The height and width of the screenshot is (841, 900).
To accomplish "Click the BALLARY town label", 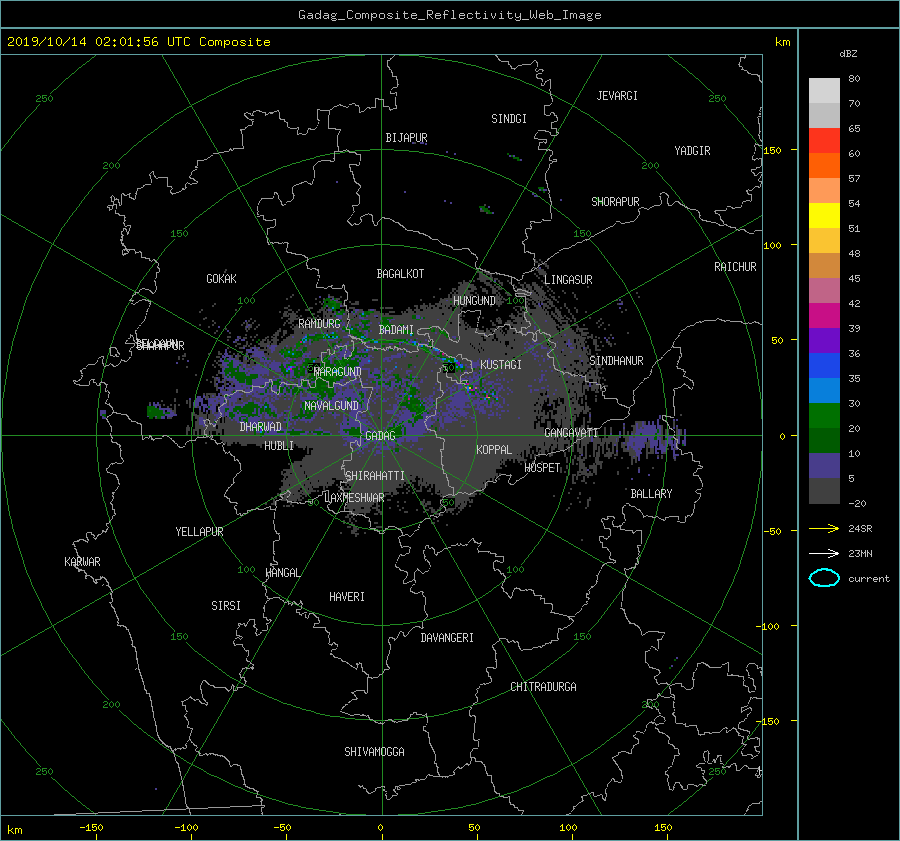I will point(651,494).
